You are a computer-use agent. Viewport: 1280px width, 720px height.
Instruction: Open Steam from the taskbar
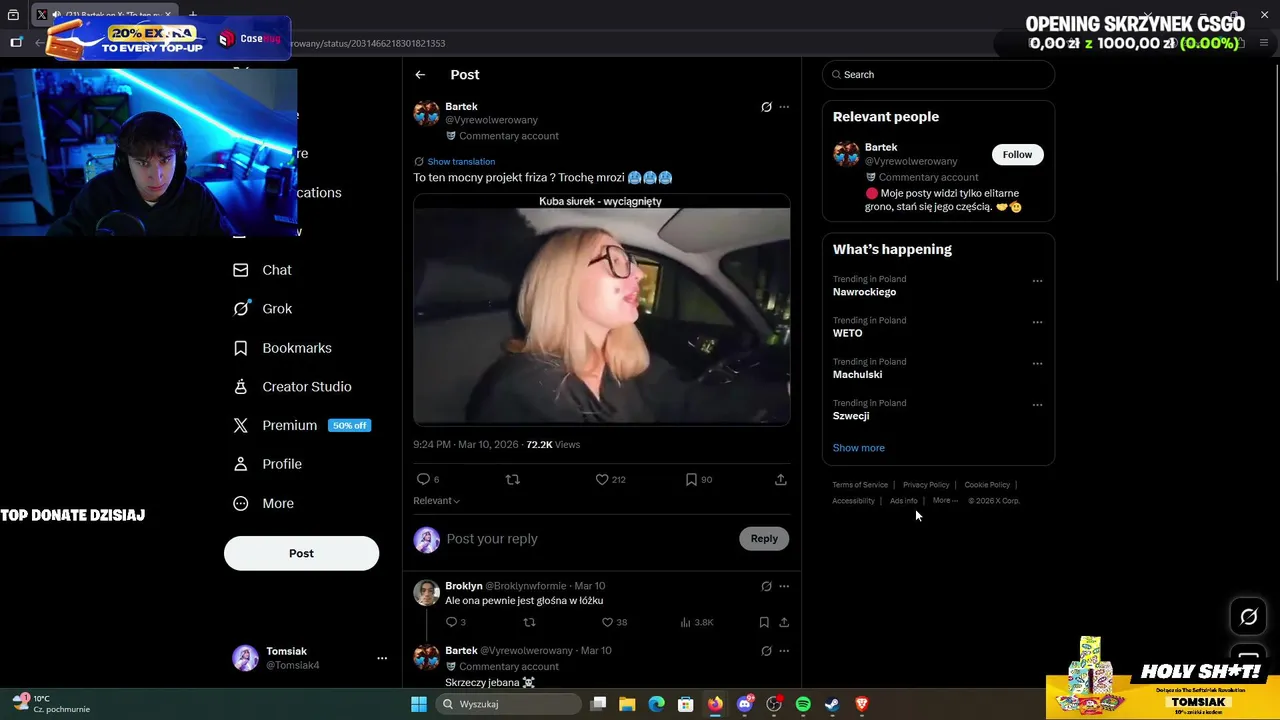pos(832,704)
